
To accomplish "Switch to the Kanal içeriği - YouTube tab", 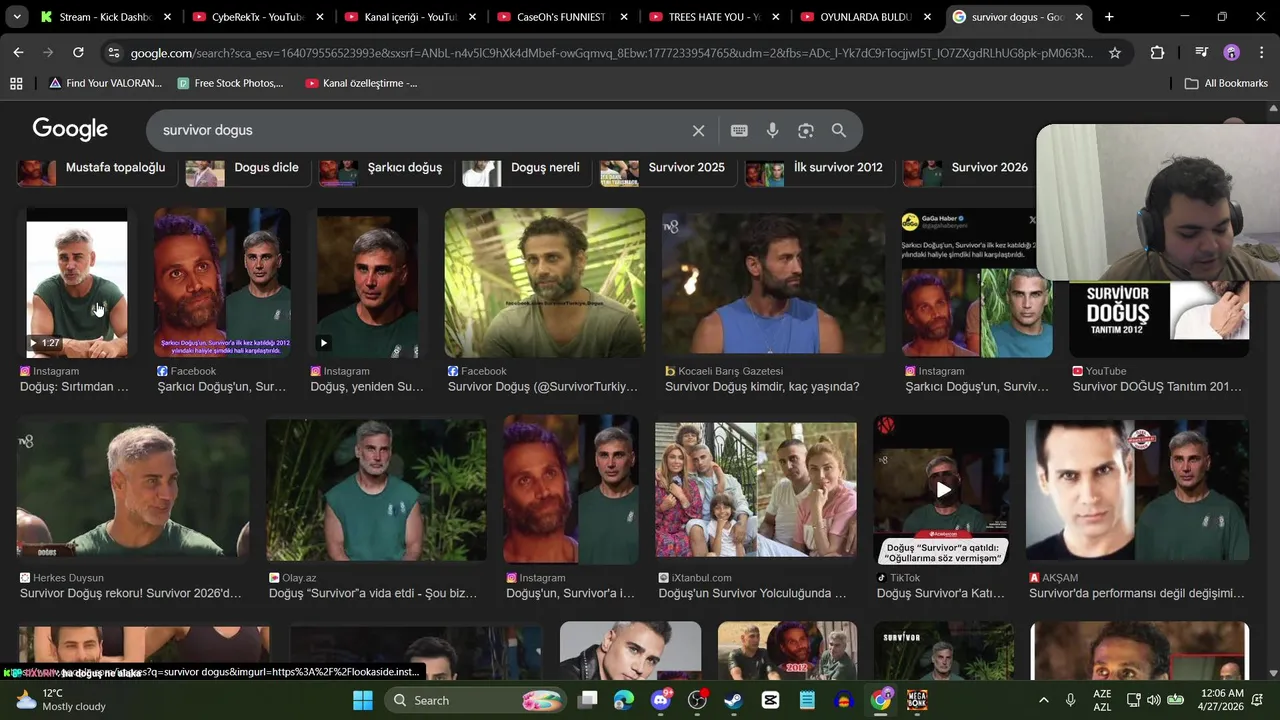I will click(411, 17).
